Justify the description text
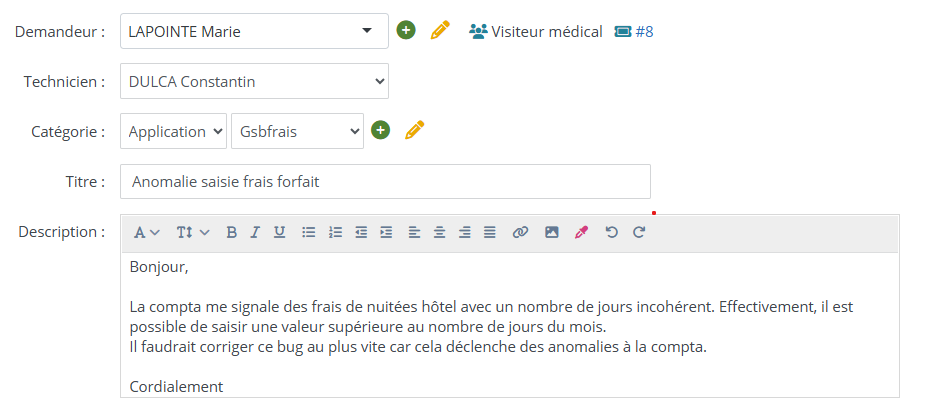 490,232
